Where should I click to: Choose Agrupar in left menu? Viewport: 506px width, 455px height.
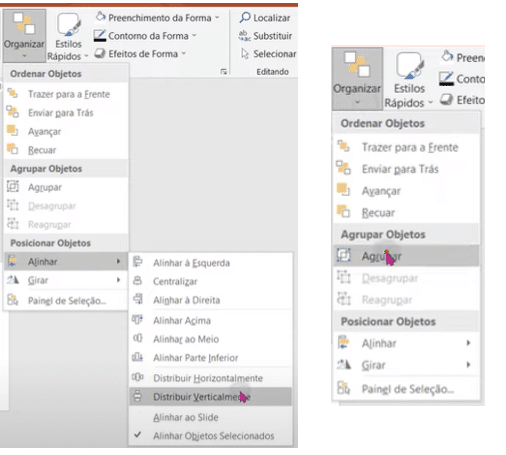click(66, 187)
